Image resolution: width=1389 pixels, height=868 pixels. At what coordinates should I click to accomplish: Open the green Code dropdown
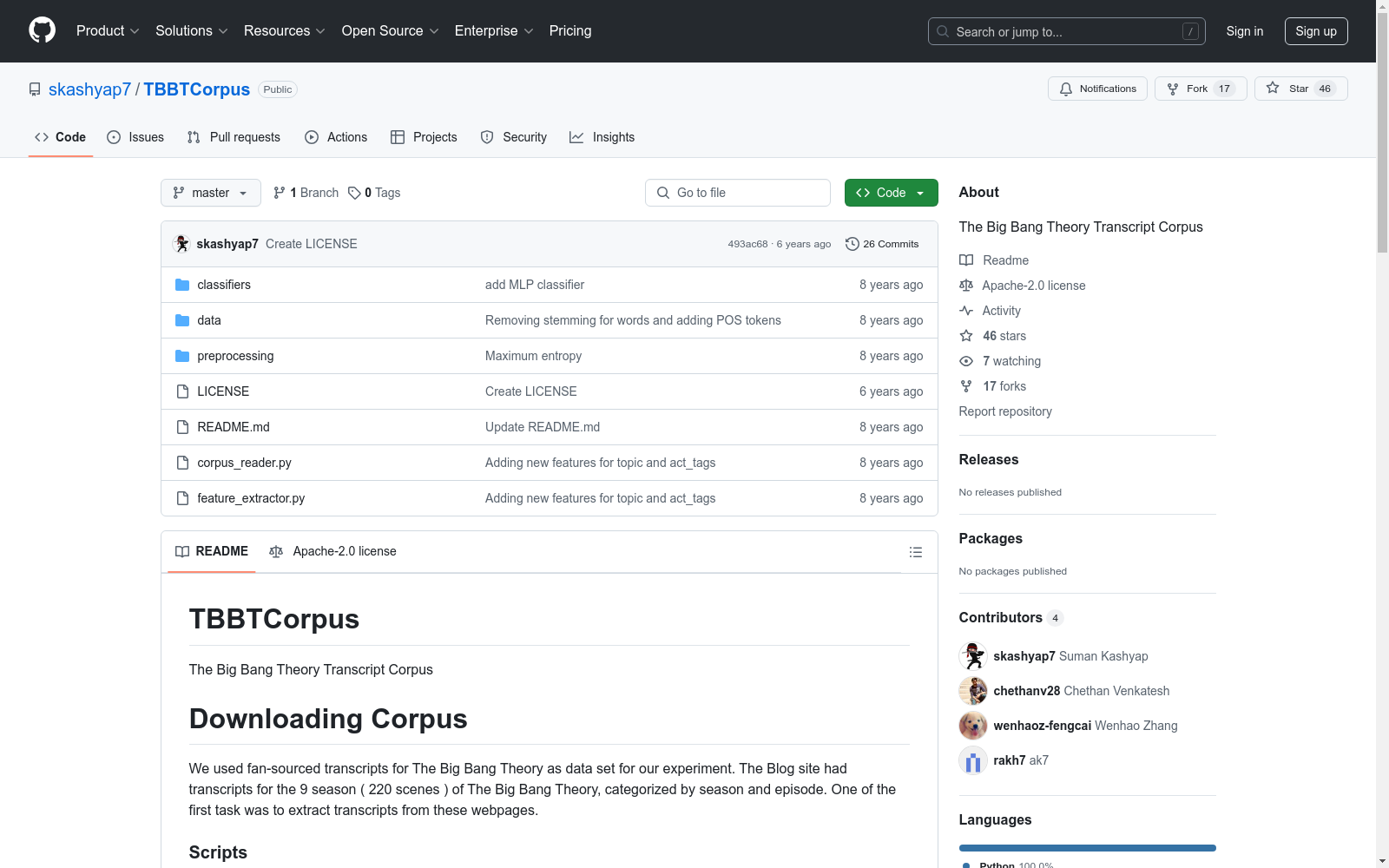point(891,193)
